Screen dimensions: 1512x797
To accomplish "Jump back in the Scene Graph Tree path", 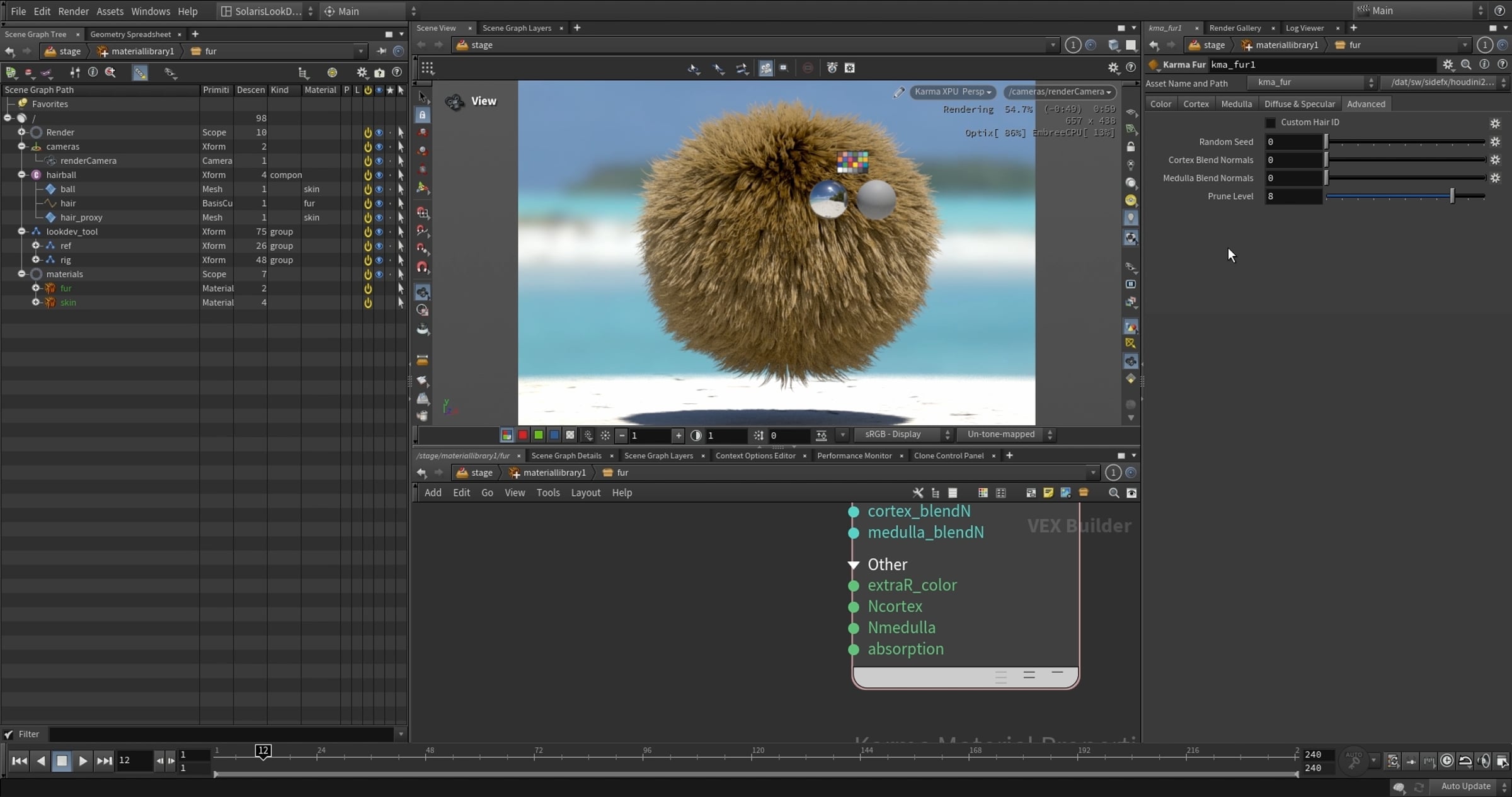I will point(9,51).
